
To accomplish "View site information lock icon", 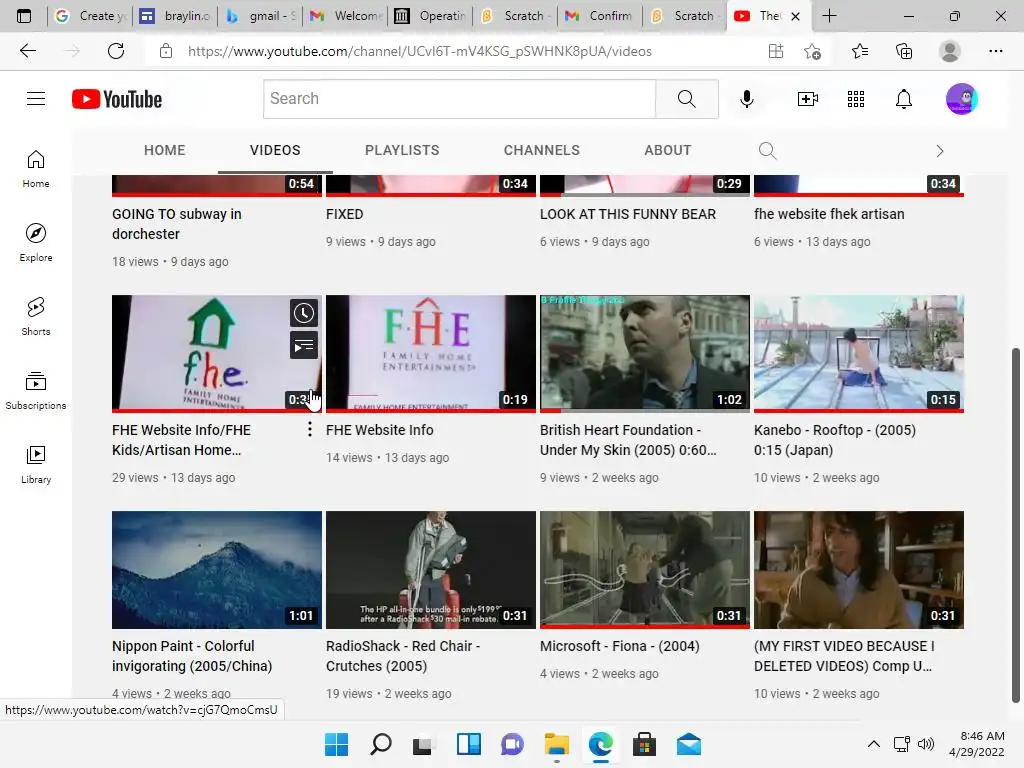I will (166, 51).
